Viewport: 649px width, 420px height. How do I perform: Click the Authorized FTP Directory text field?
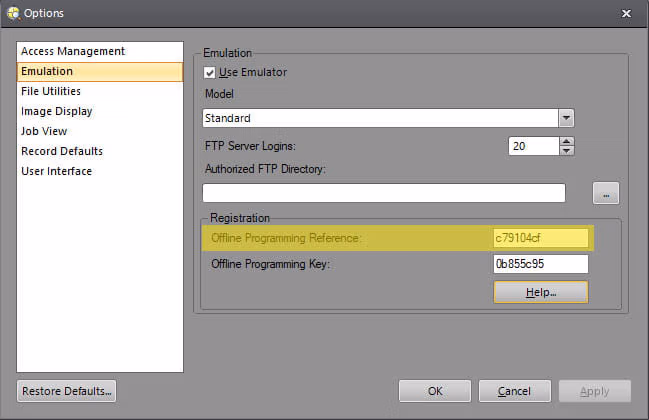384,193
